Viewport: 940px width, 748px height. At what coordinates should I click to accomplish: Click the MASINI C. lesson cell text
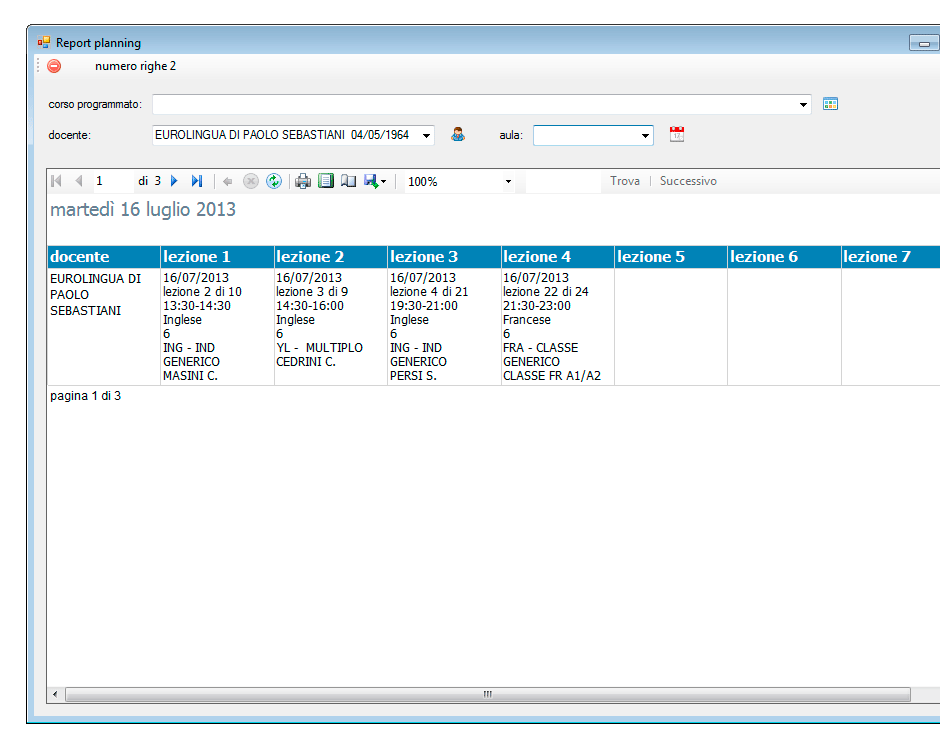pyautogui.click(x=190, y=376)
